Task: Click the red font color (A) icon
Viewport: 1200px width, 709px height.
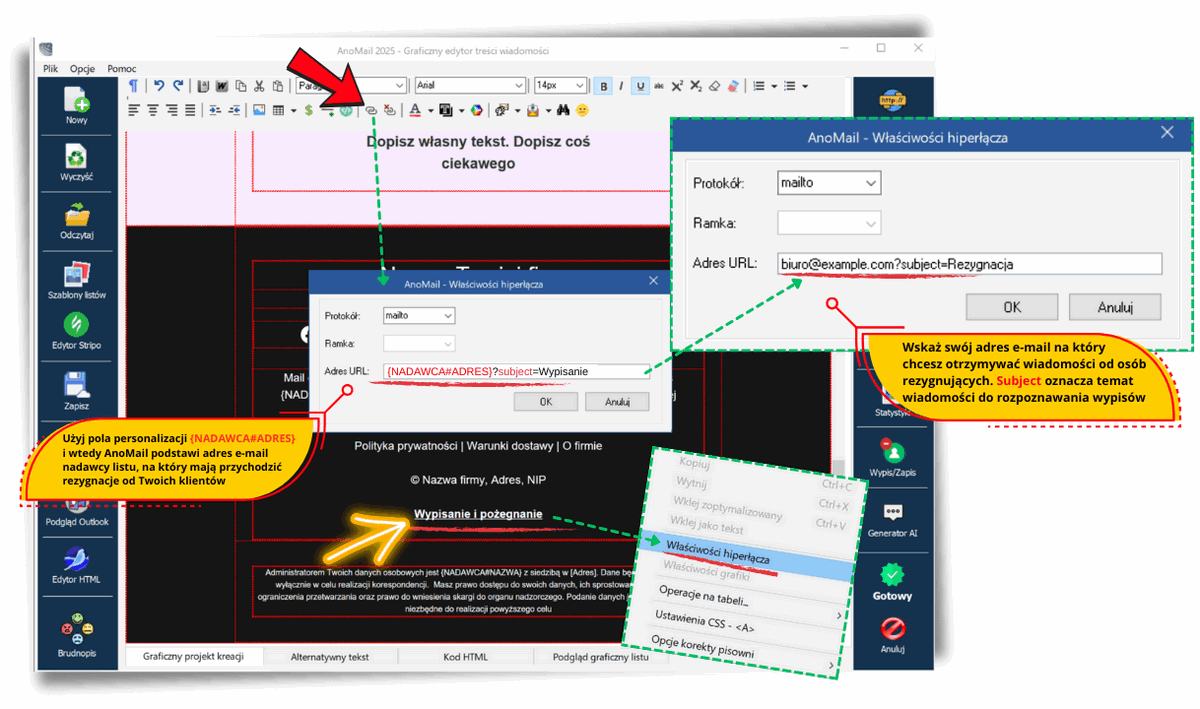Action: [416, 110]
